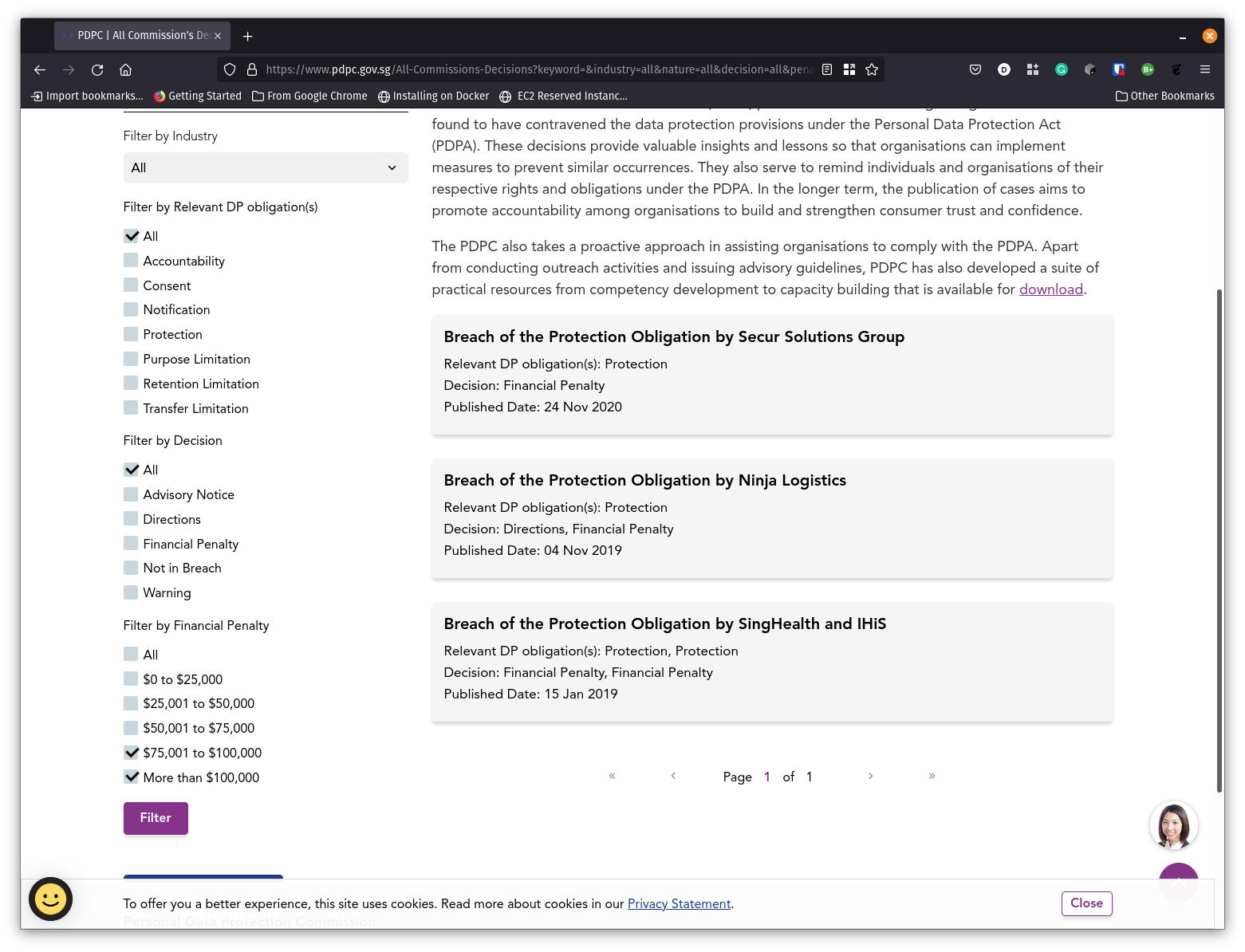Image resolution: width=1245 pixels, height=952 pixels.
Task: Check the Protection obligation
Action: pyautogui.click(x=132, y=334)
